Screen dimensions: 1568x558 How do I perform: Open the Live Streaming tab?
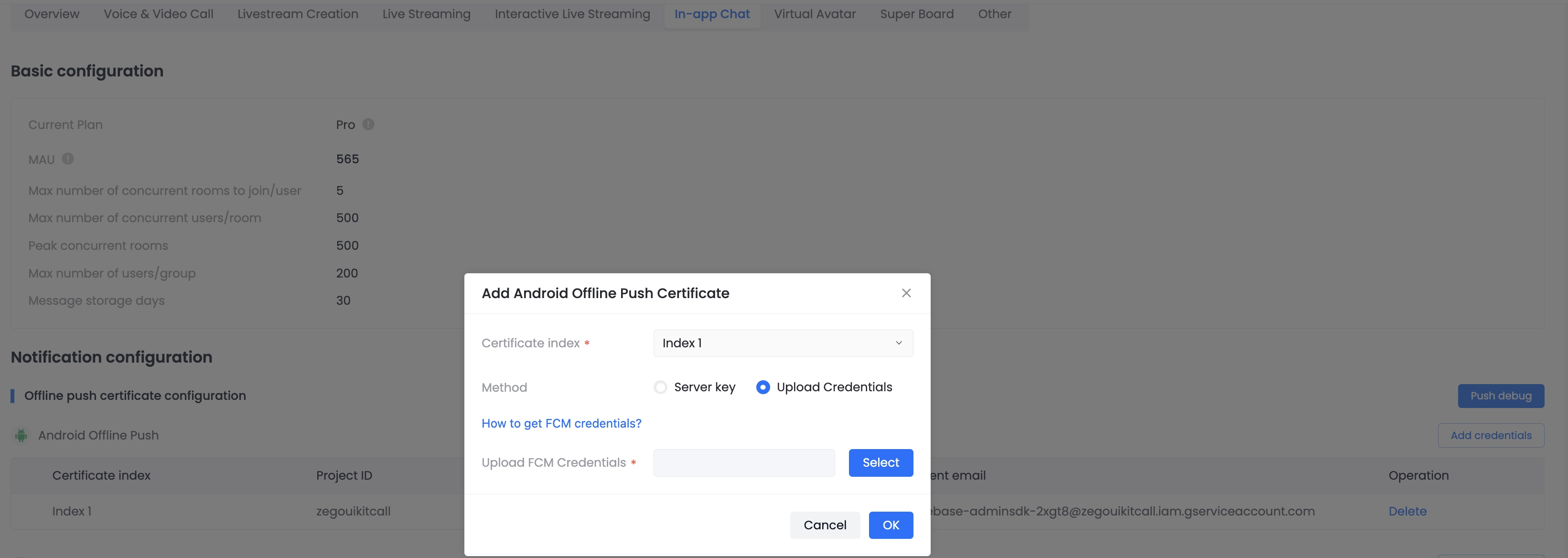coord(426,14)
